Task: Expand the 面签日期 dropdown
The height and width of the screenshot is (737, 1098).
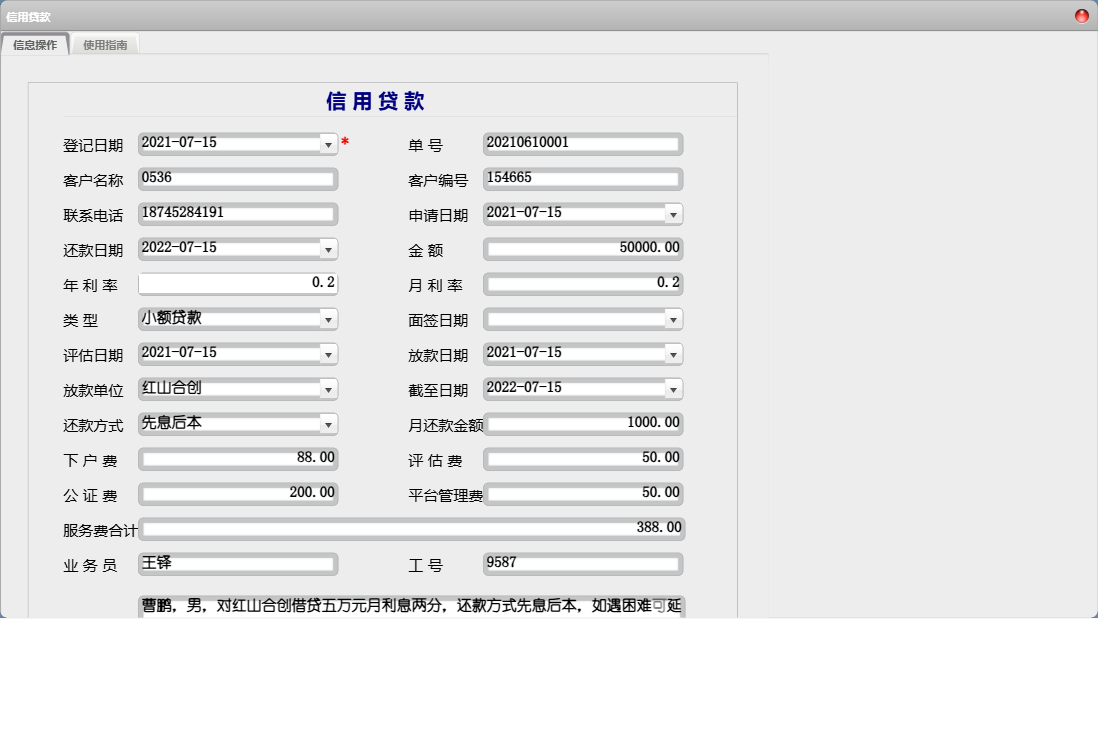Action: pos(674,319)
